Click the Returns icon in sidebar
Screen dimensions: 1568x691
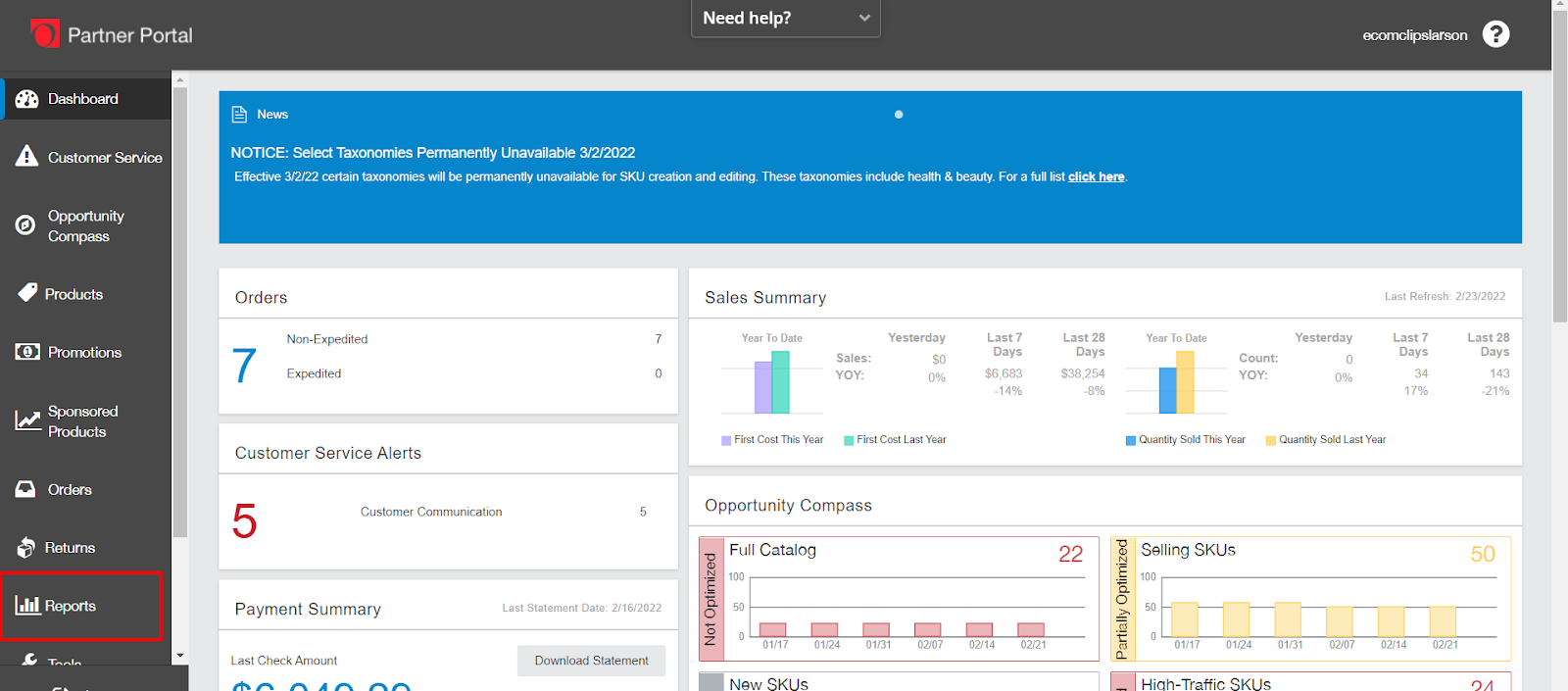click(26, 548)
